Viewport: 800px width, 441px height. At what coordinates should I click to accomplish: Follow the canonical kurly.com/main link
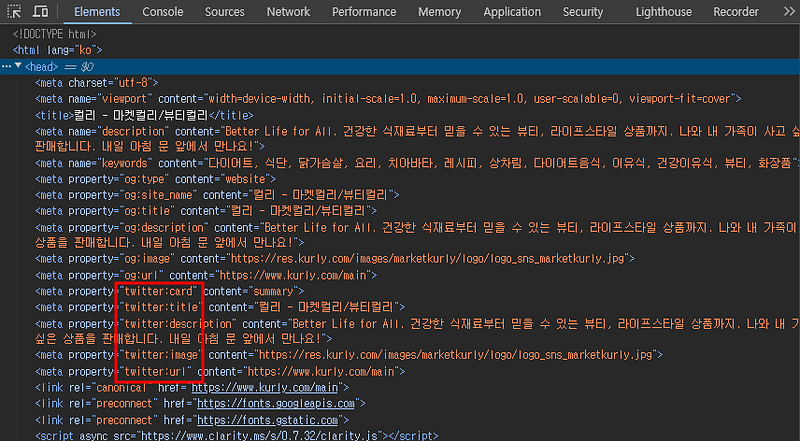265,388
